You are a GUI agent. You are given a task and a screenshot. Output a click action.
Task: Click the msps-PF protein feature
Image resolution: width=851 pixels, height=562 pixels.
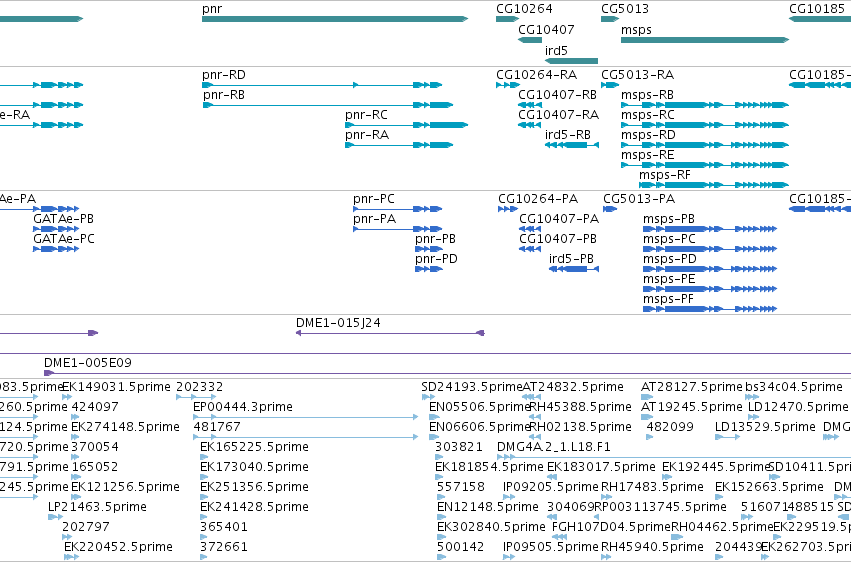pos(710,309)
